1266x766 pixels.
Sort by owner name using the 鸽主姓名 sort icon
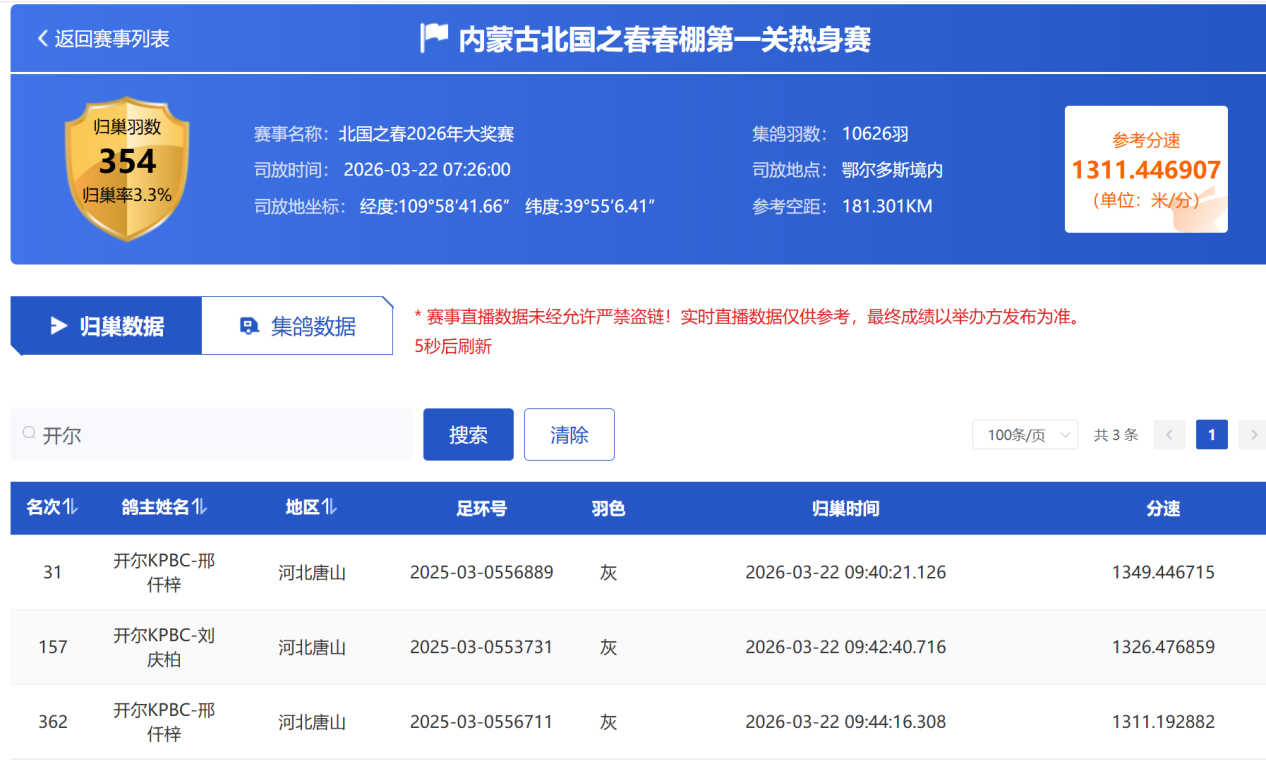point(200,507)
